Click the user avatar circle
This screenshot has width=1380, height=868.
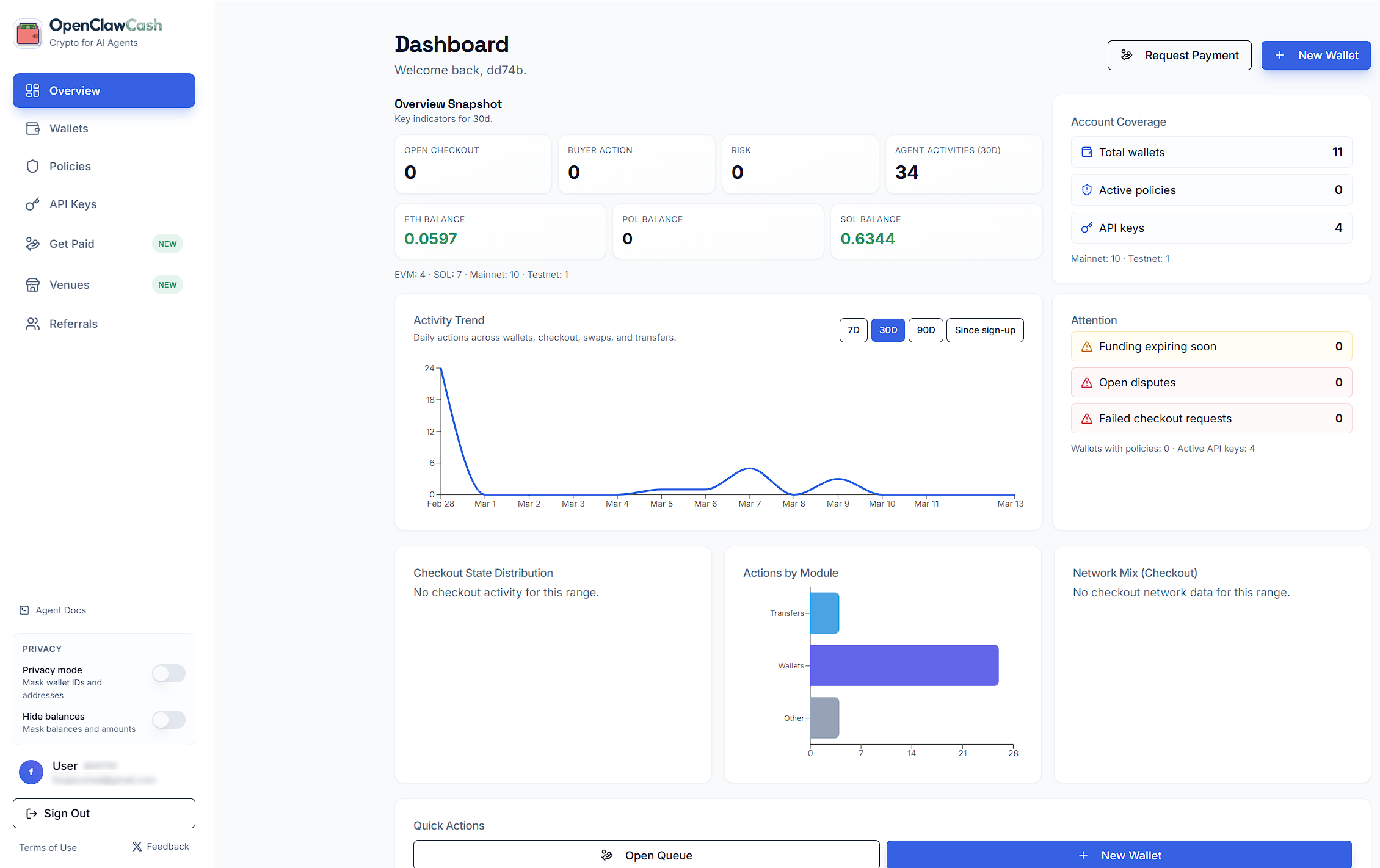31,772
